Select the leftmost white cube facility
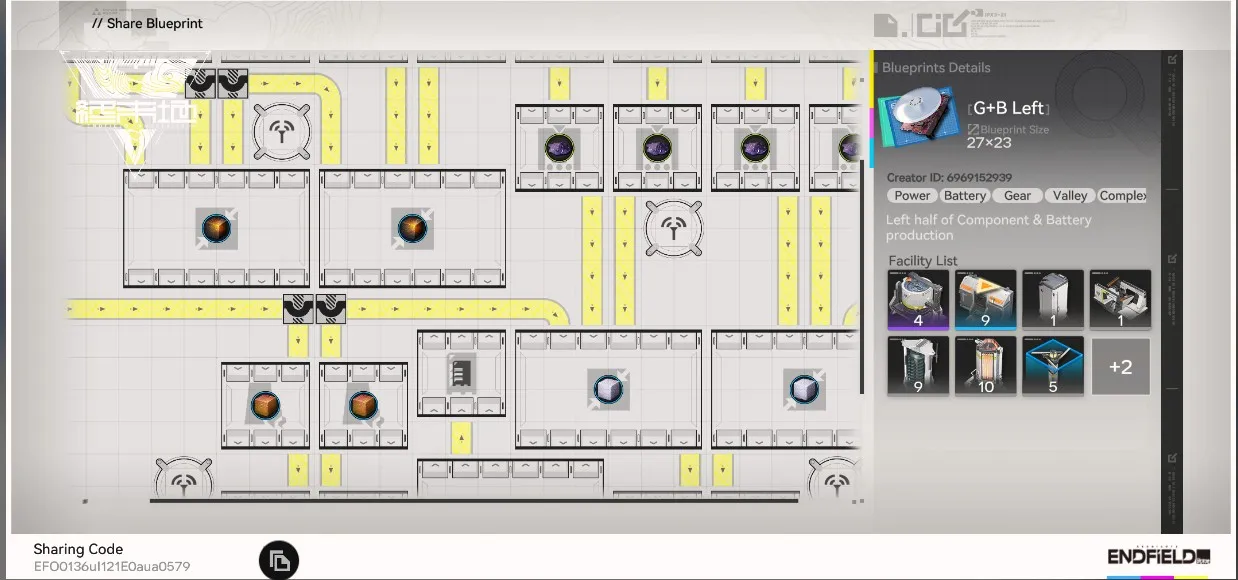Viewport: 1238px width, 580px height. [608, 389]
